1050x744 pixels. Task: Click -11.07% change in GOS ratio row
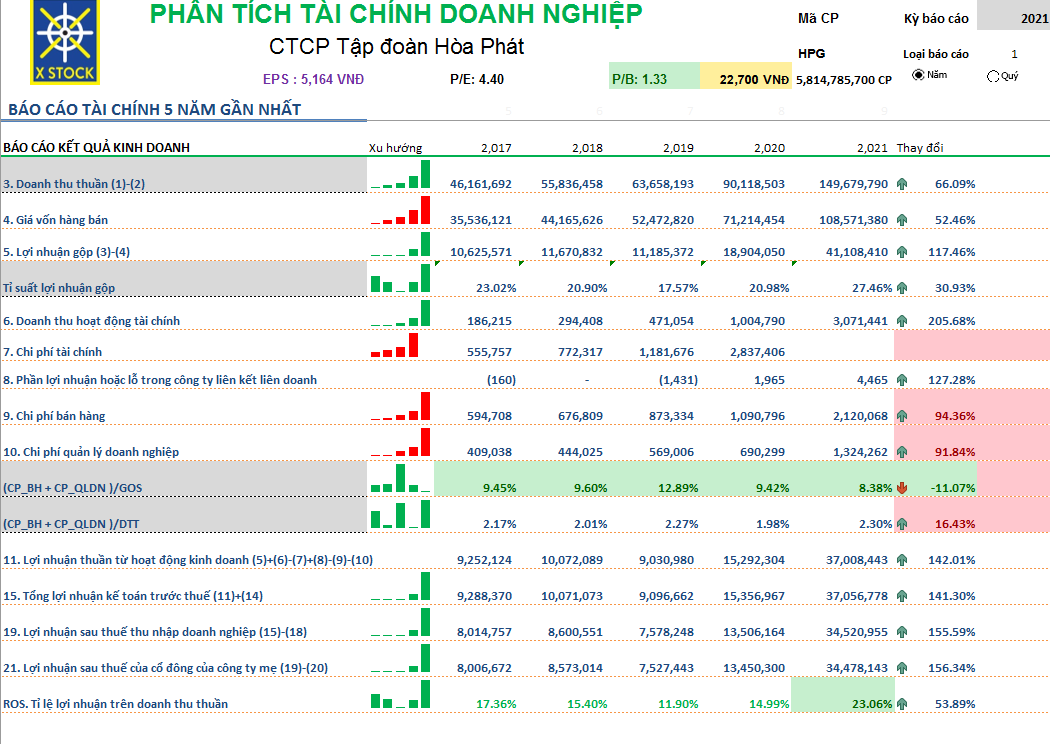click(x=953, y=488)
